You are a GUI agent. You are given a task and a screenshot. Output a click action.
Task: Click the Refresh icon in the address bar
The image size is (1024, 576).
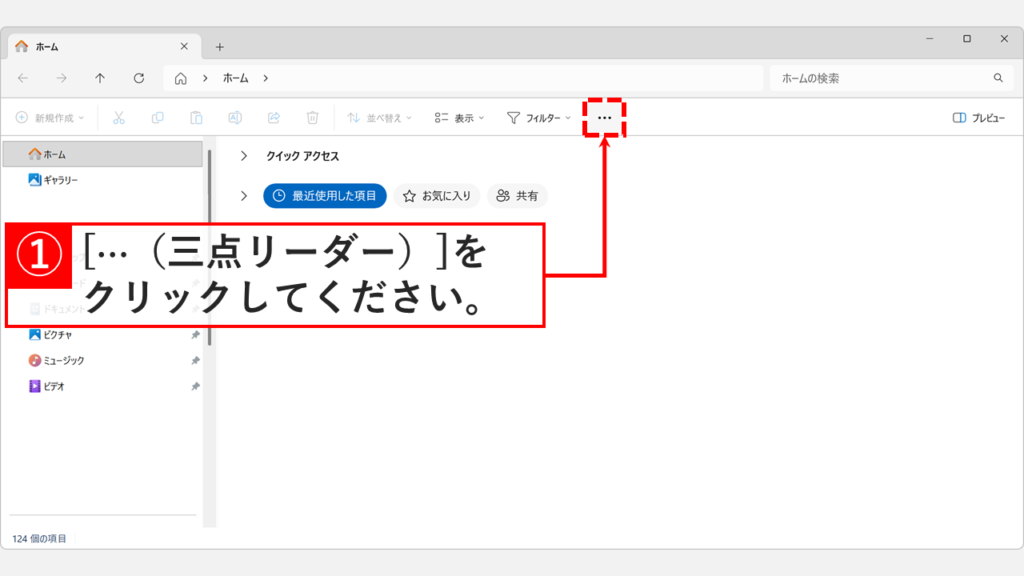point(137,78)
